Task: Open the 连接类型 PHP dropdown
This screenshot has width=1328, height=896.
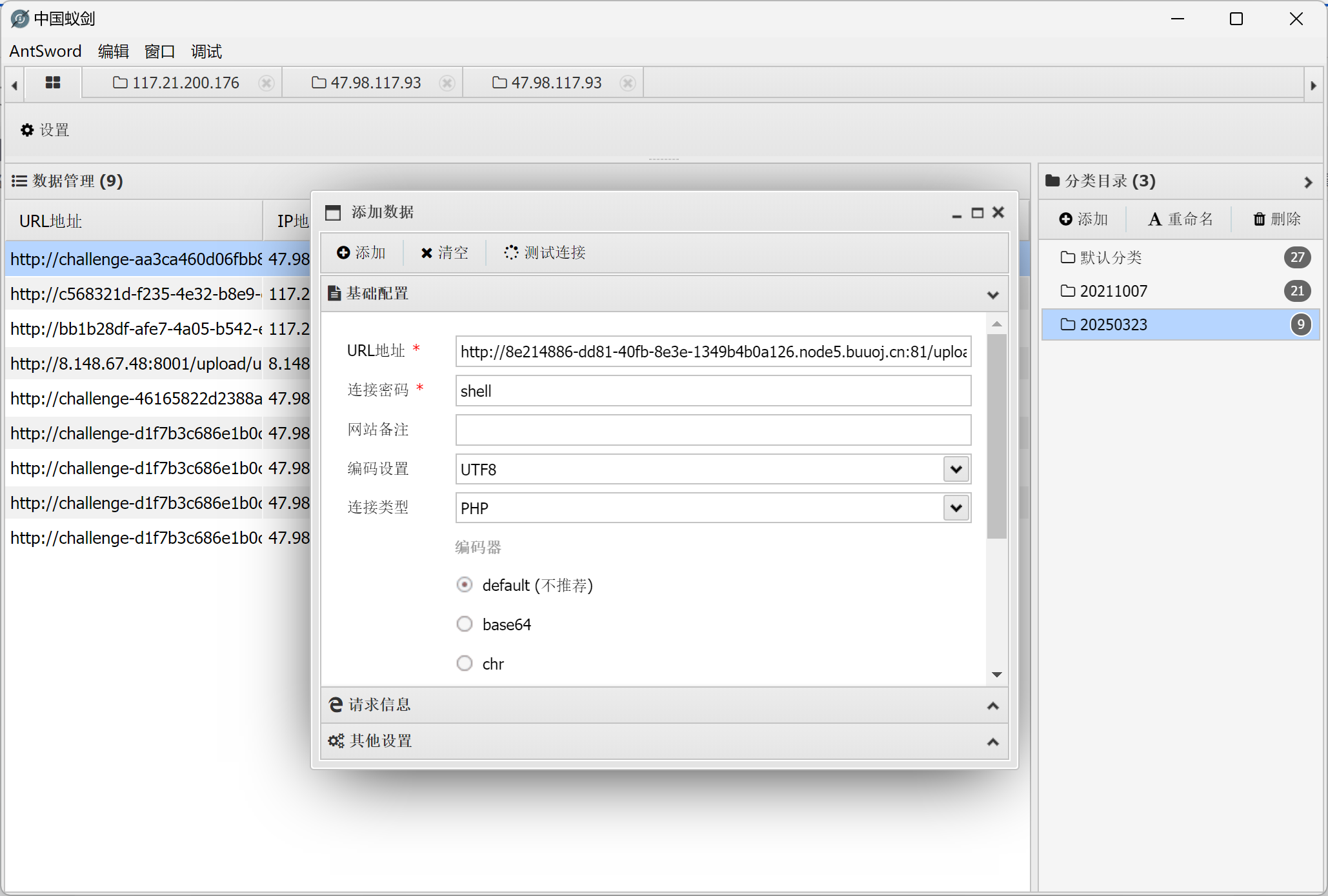Action: point(956,508)
